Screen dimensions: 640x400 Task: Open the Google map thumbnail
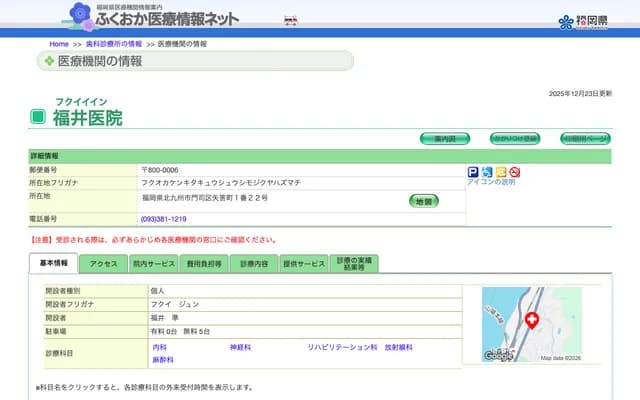click(x=531, y=325)
